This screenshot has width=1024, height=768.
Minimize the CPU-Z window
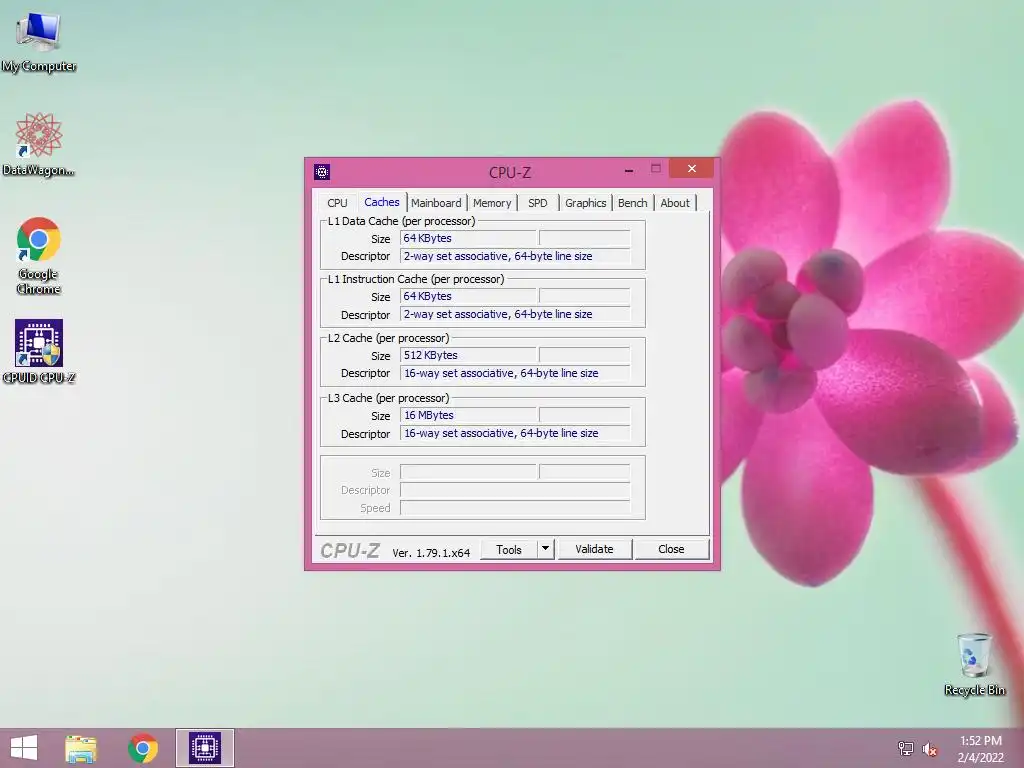click(629, 170)
